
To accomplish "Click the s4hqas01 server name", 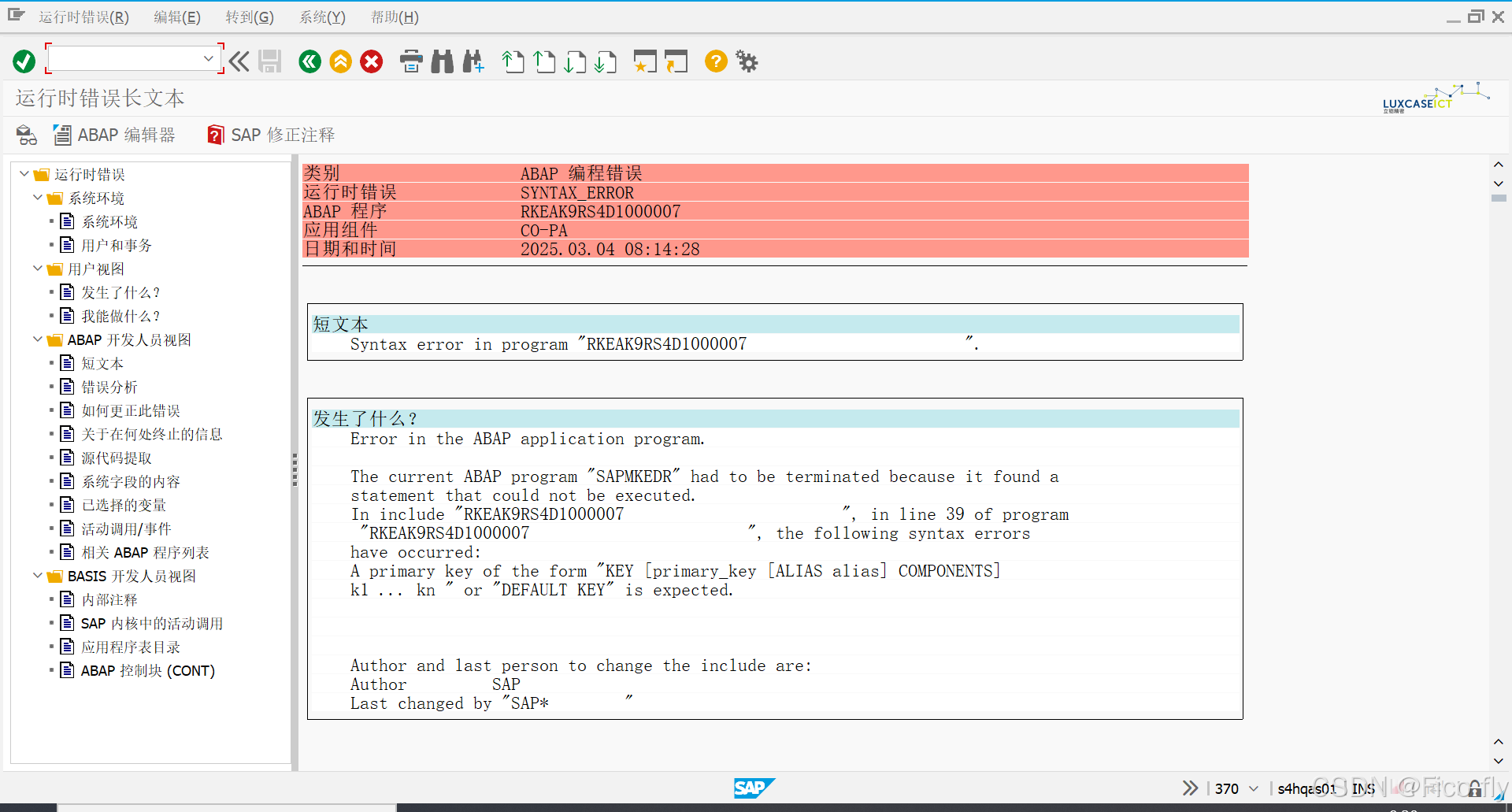I will pyautogui.click(x=1306, y=788).
